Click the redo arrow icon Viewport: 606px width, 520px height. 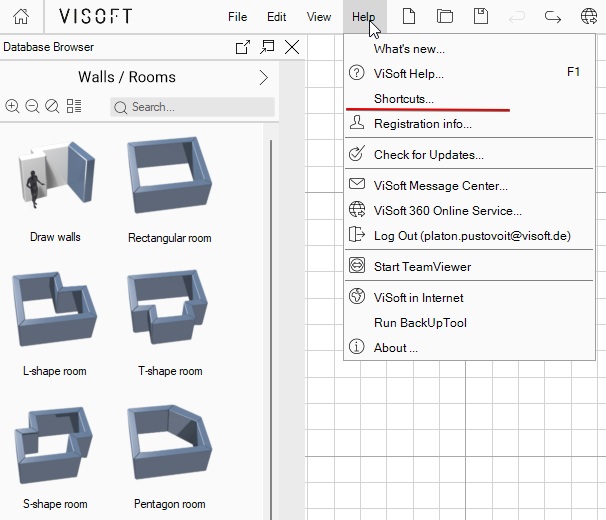coord(552,17)
